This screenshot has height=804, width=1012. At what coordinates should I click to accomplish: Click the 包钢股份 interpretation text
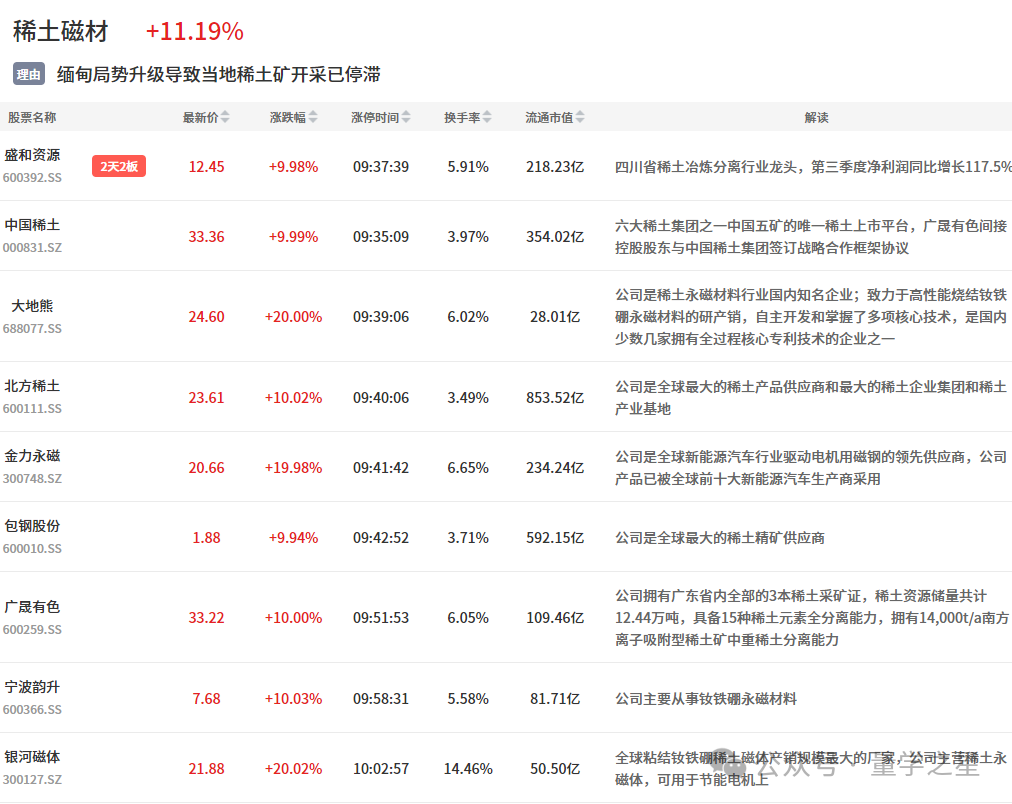click(x=720, y=538)
